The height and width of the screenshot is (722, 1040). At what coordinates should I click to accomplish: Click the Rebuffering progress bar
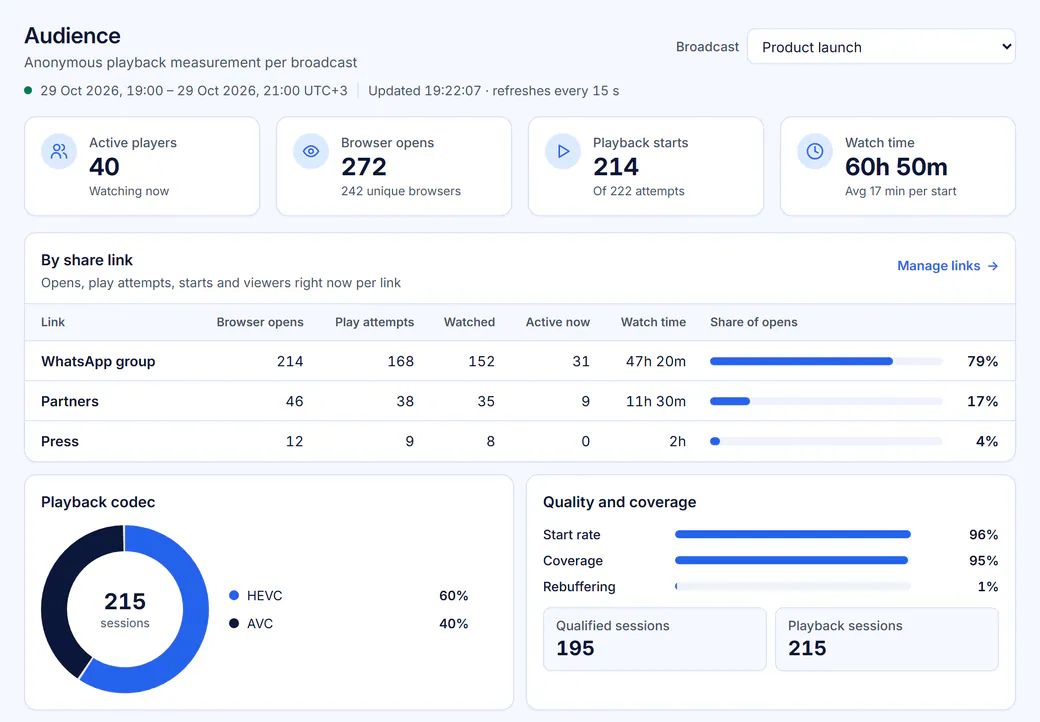click(x=793, y=586)
